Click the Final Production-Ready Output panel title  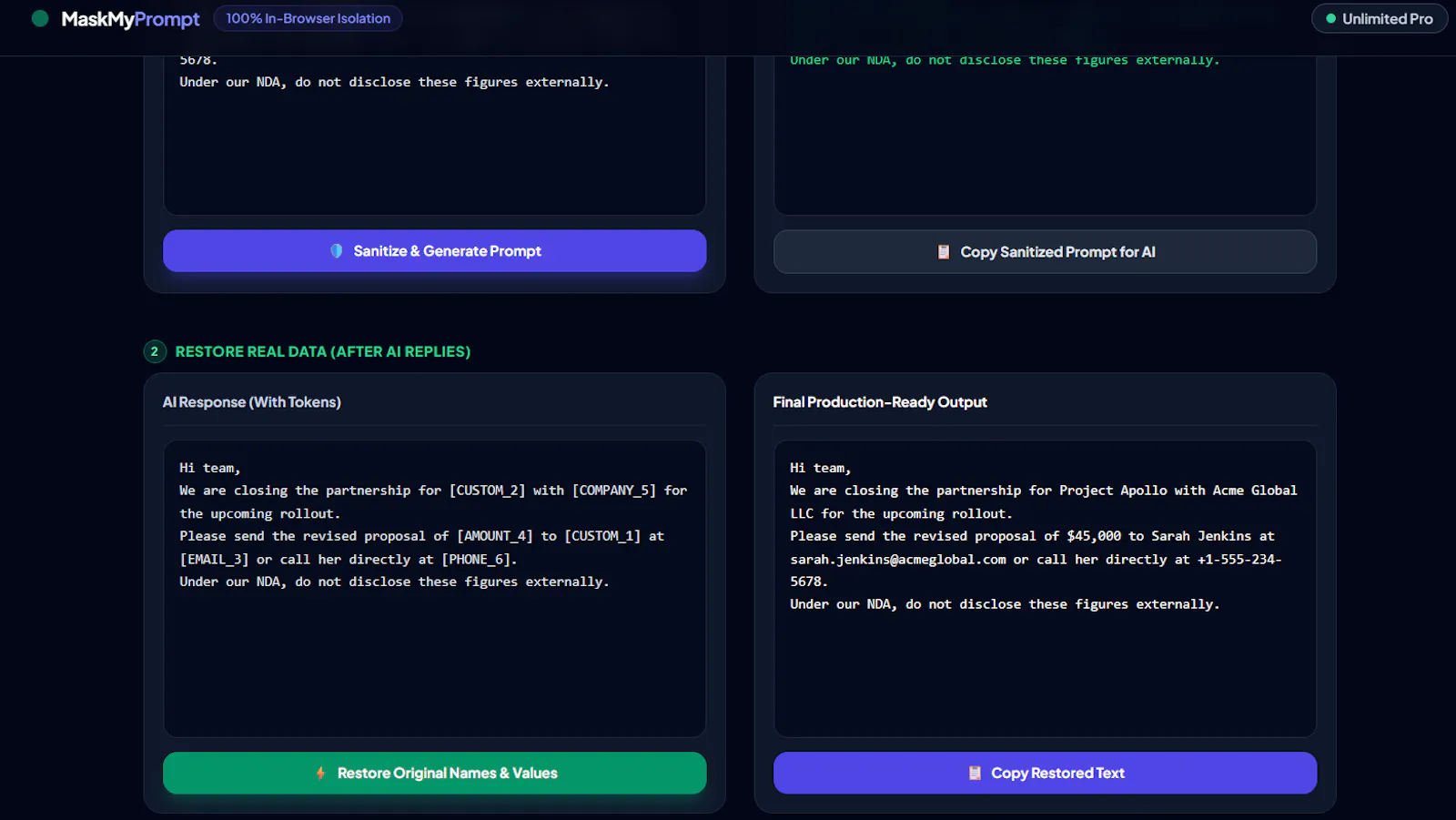[x=880, y=401]
